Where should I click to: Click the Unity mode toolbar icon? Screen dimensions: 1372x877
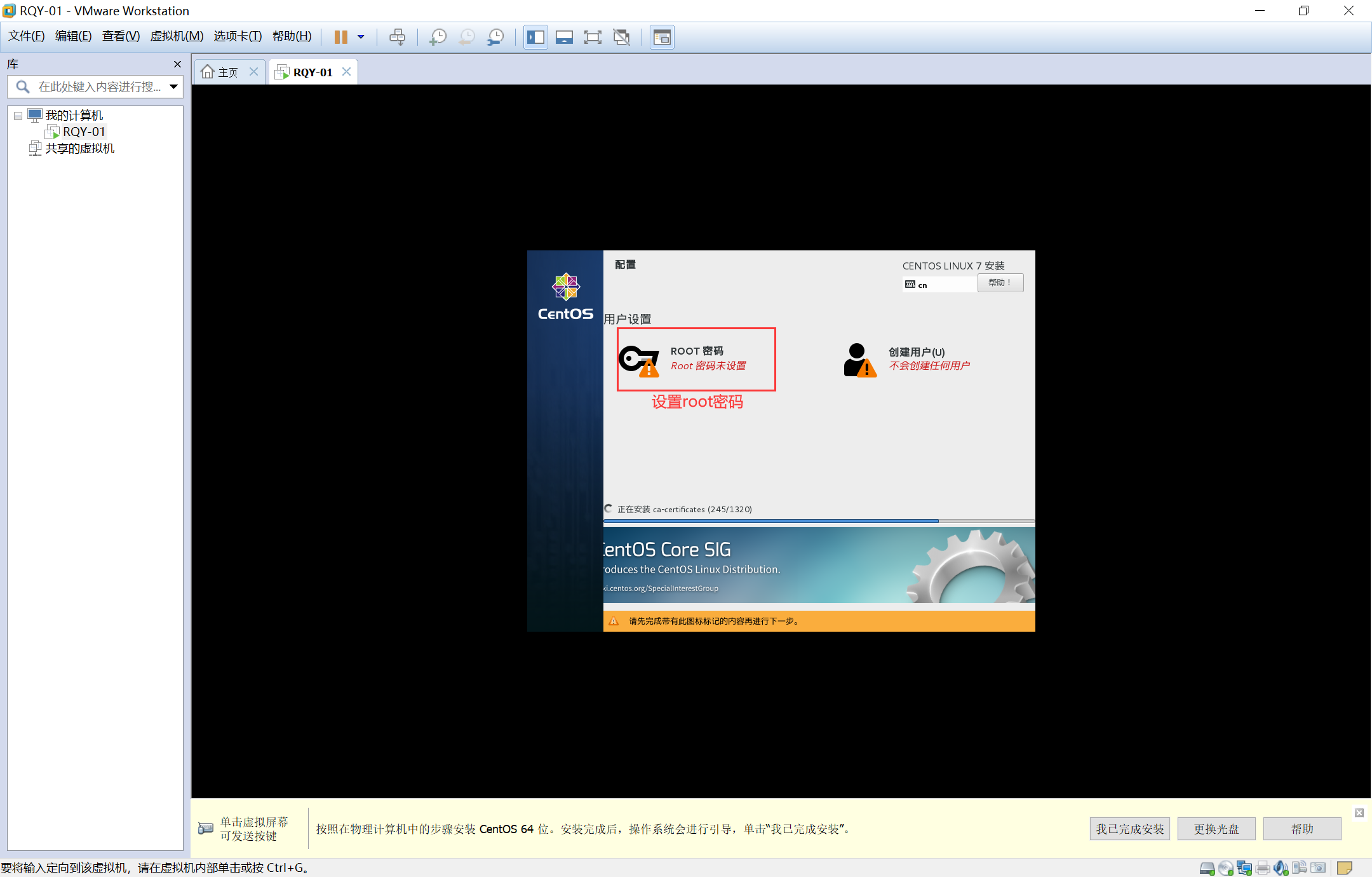[x=622, y=37]
